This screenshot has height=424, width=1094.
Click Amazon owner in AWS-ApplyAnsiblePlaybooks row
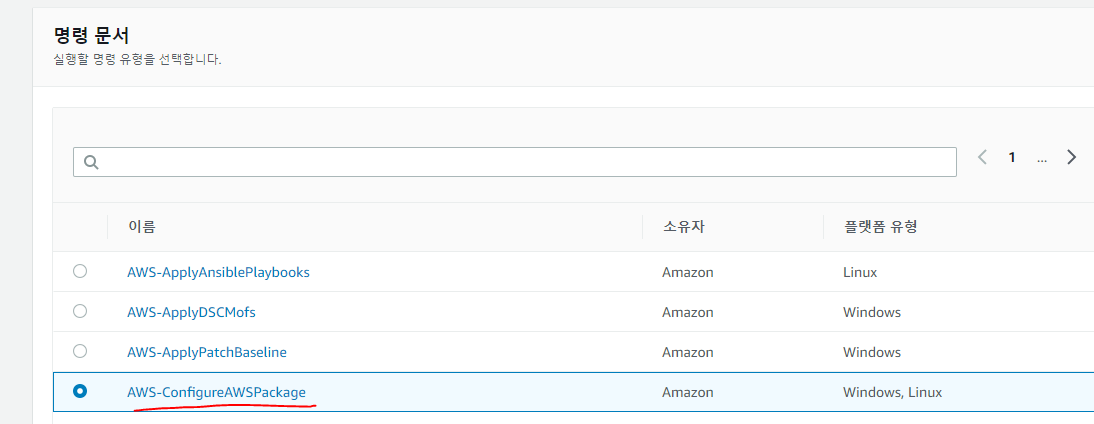pos(688,272)
